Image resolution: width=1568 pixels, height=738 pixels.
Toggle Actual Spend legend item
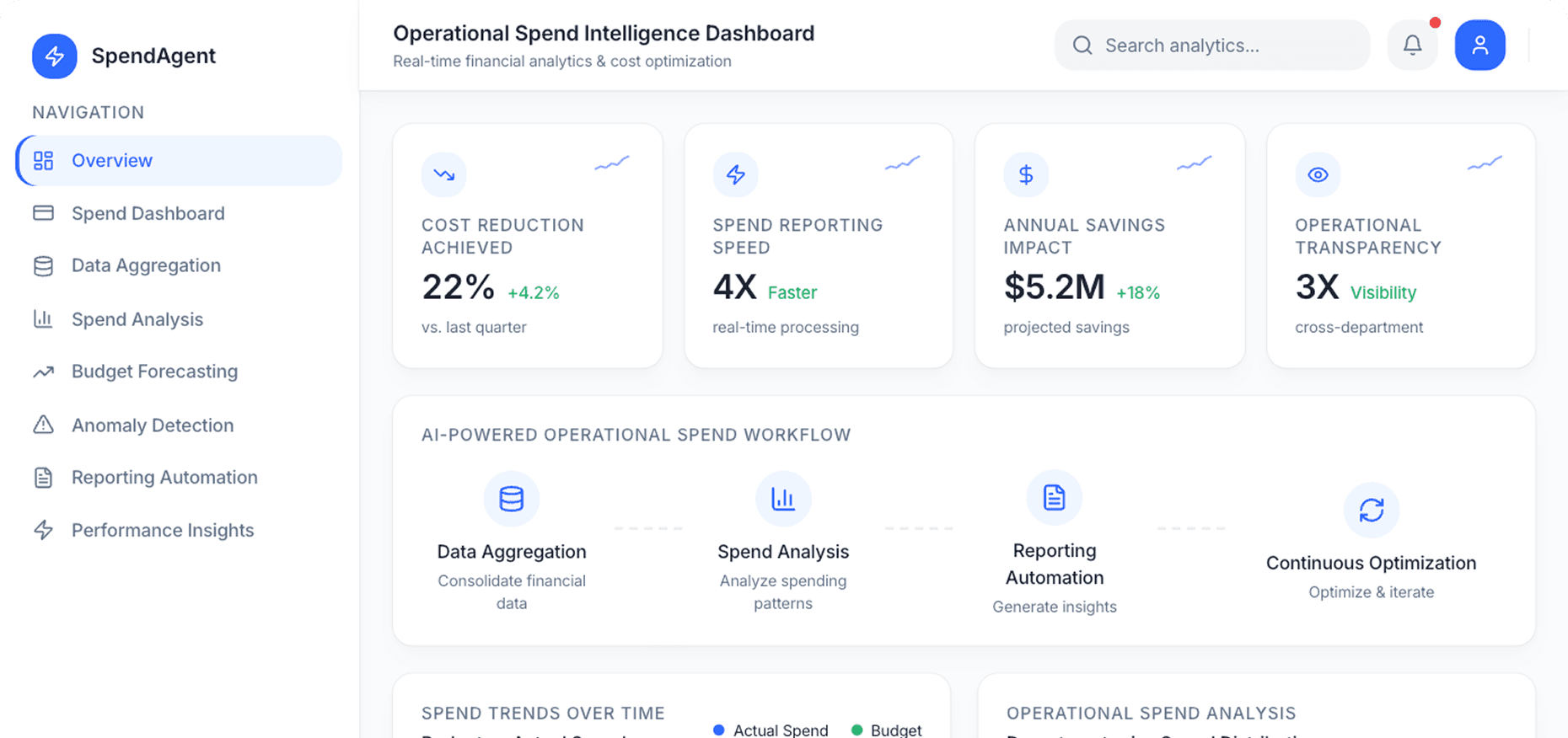coord(771,730)
